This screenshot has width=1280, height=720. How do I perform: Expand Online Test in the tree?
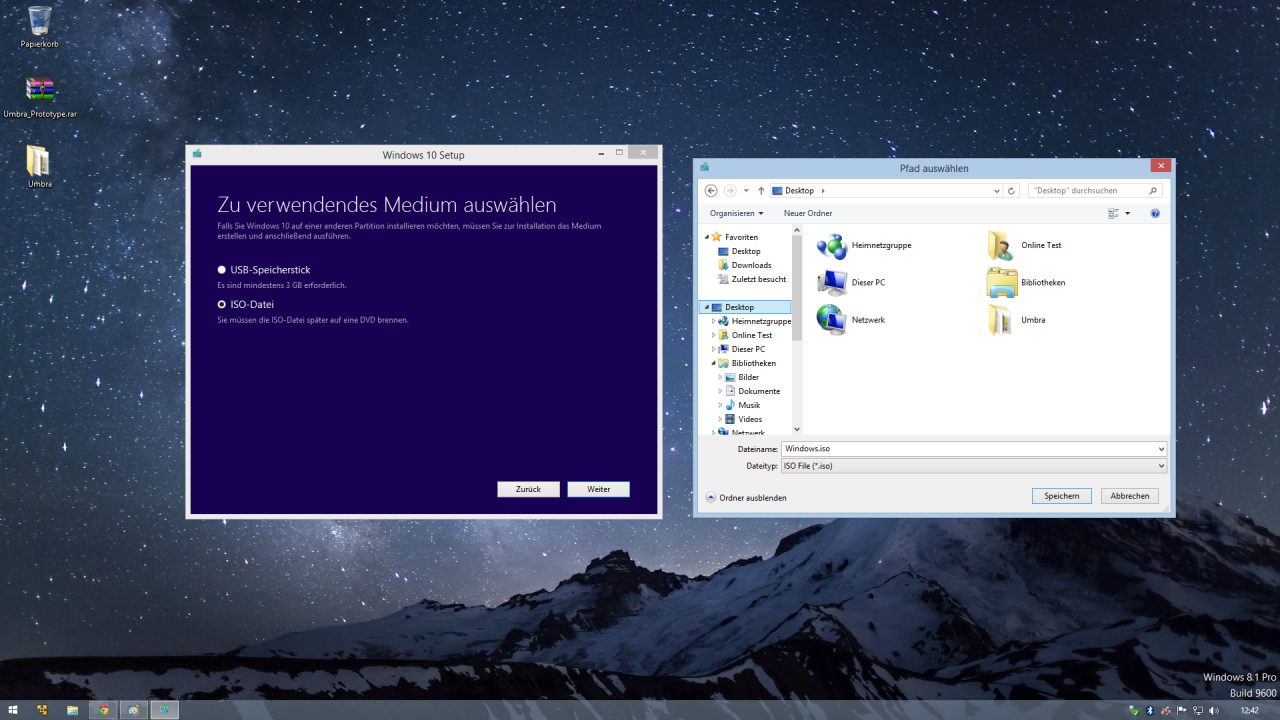pos(713,335)
